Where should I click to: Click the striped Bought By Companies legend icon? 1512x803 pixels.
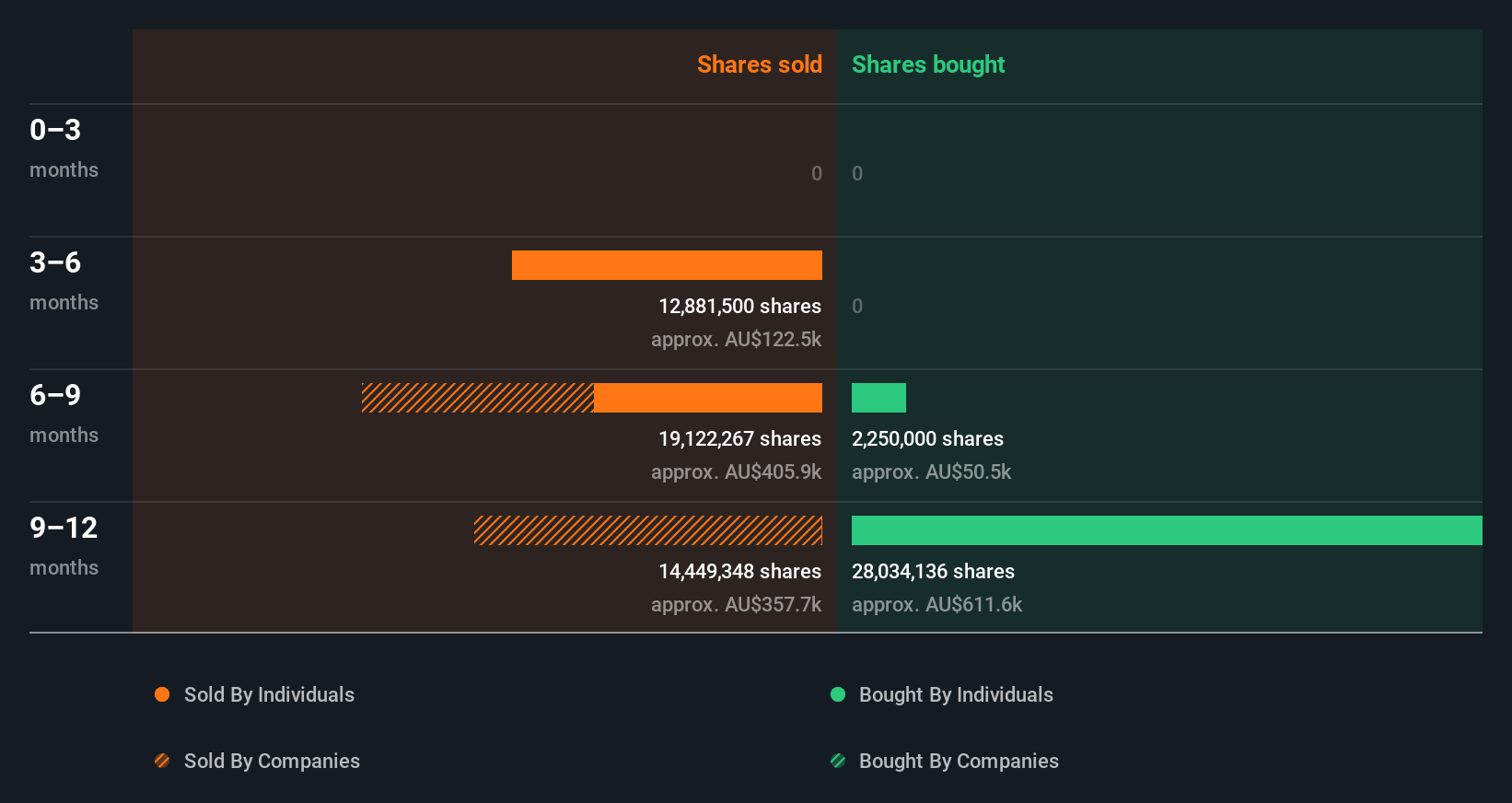[838, 761]
